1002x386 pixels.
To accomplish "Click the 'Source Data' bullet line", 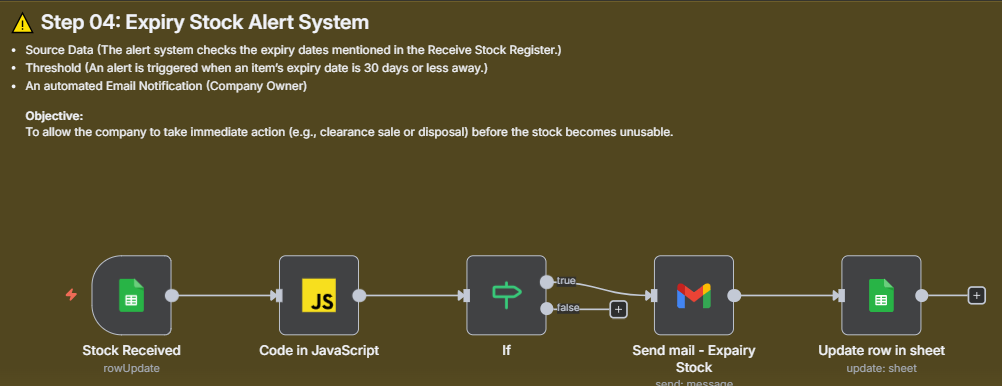I will coord(293,50).
